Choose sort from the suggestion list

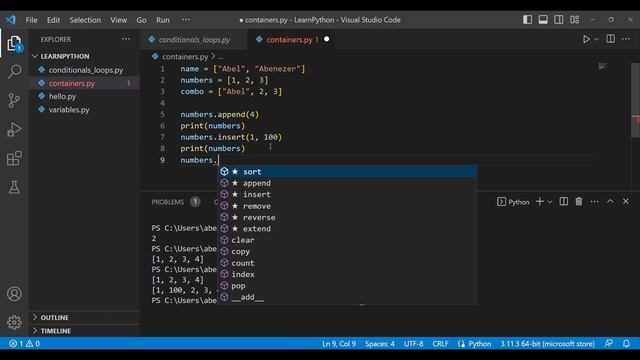(348, 172)
